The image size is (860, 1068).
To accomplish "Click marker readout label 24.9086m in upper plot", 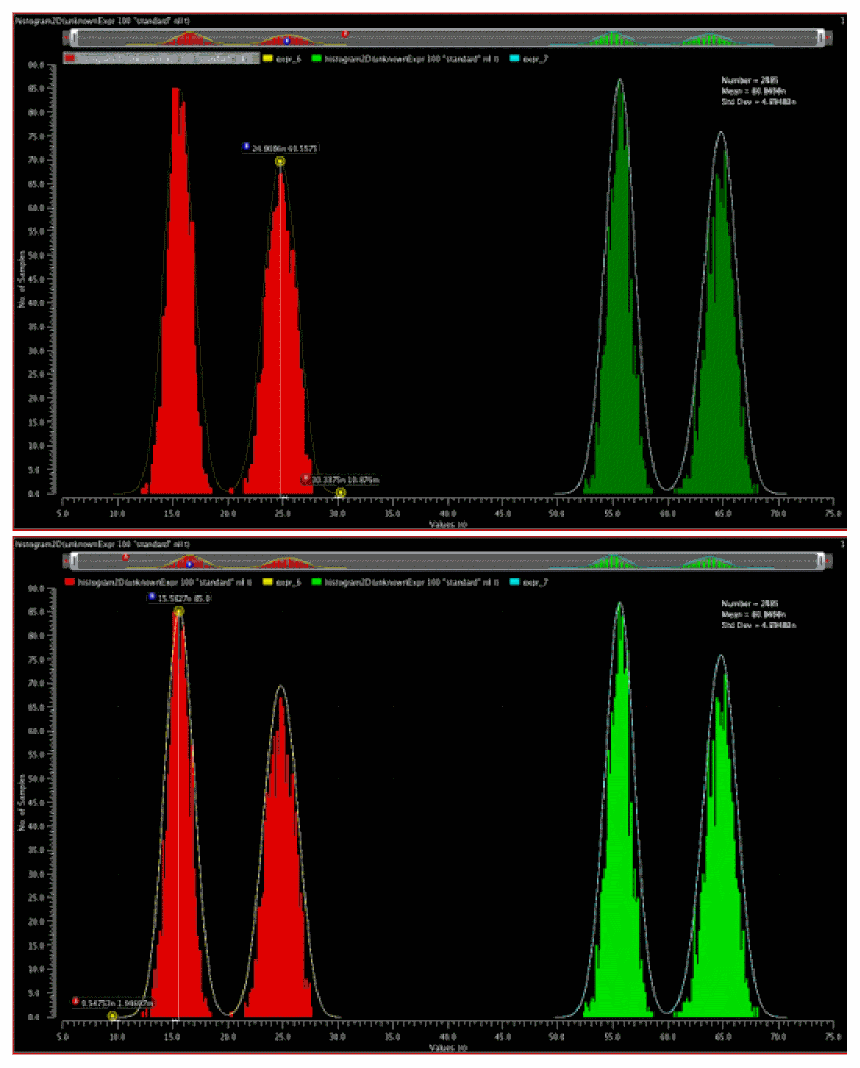I will (285, 148).
